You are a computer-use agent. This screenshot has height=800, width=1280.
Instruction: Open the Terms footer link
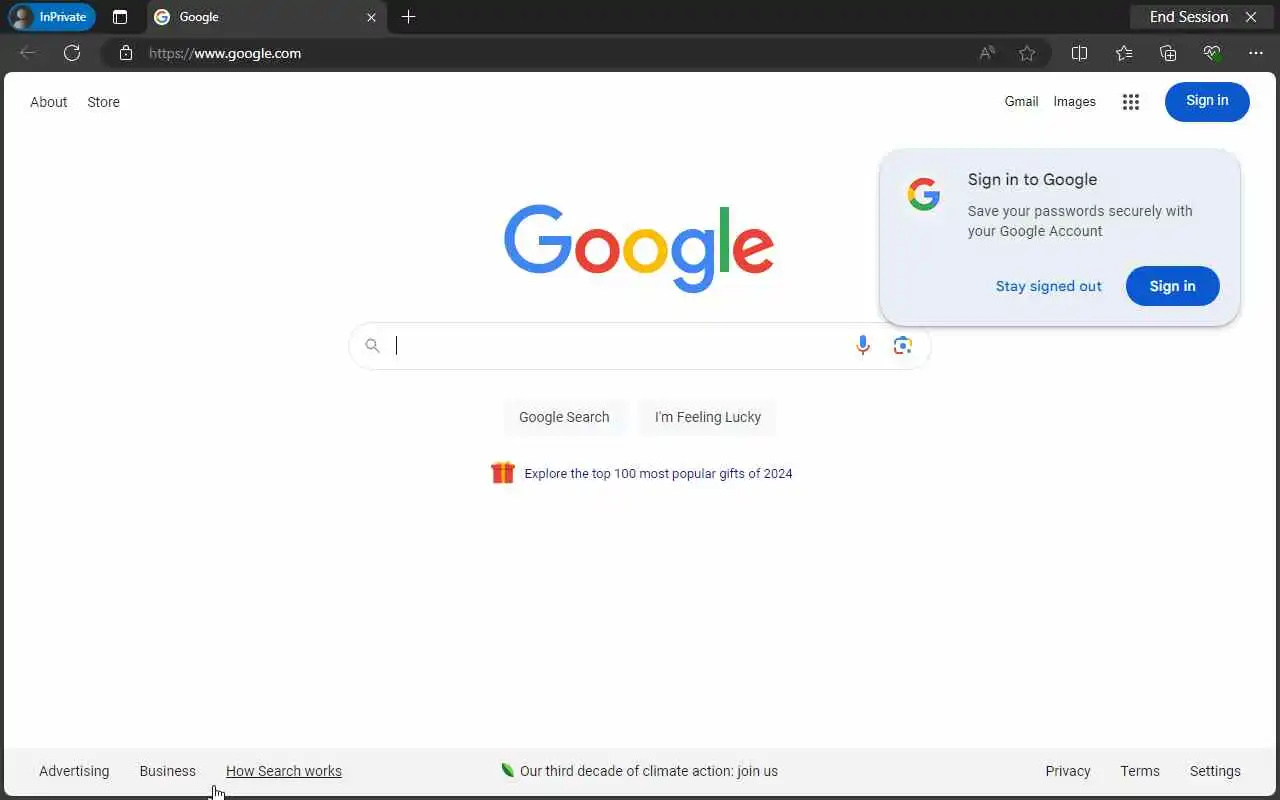tap(1140, 771)
